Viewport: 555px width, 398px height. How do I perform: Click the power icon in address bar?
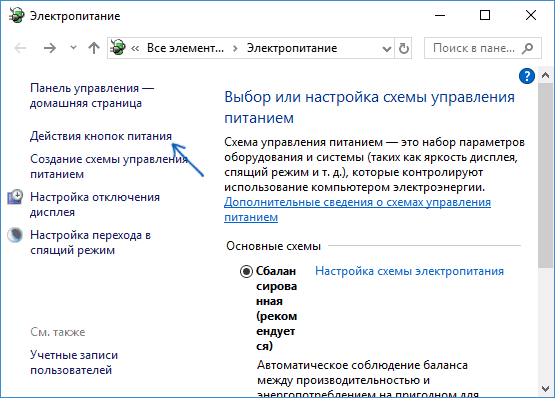pos(118,48)
